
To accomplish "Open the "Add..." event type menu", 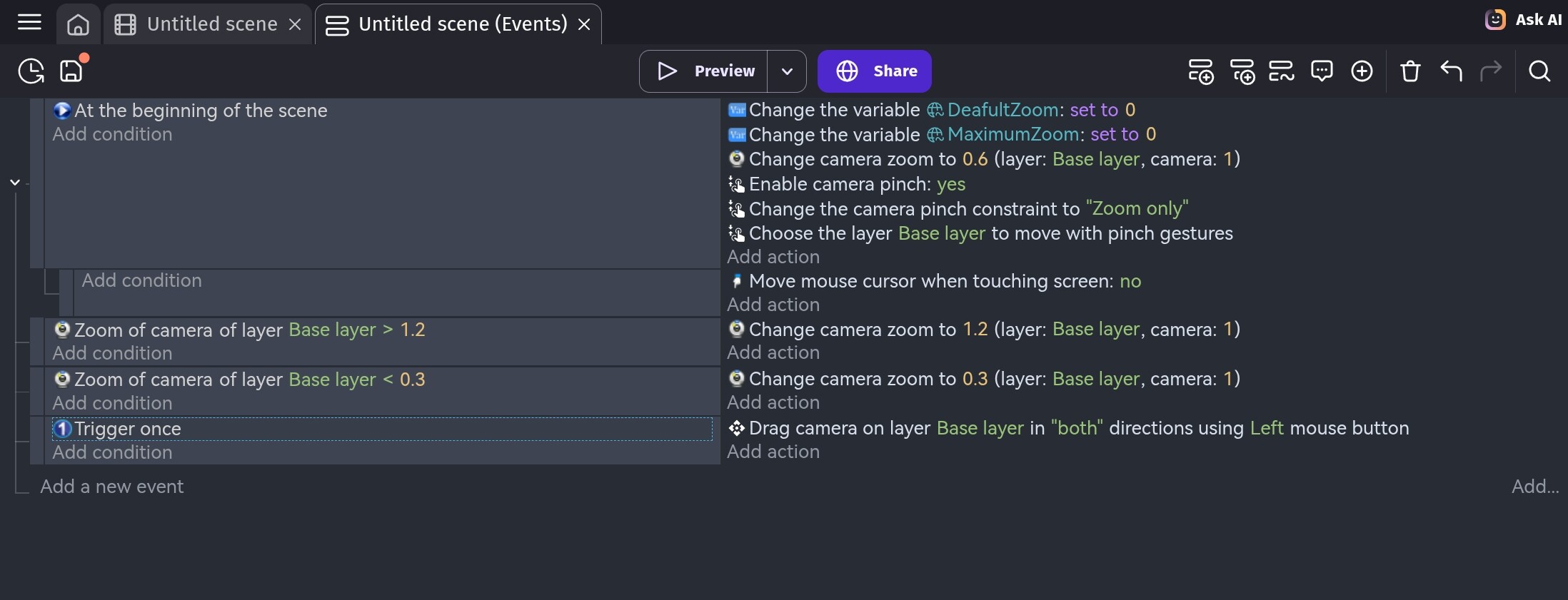I will (1534, 487).
